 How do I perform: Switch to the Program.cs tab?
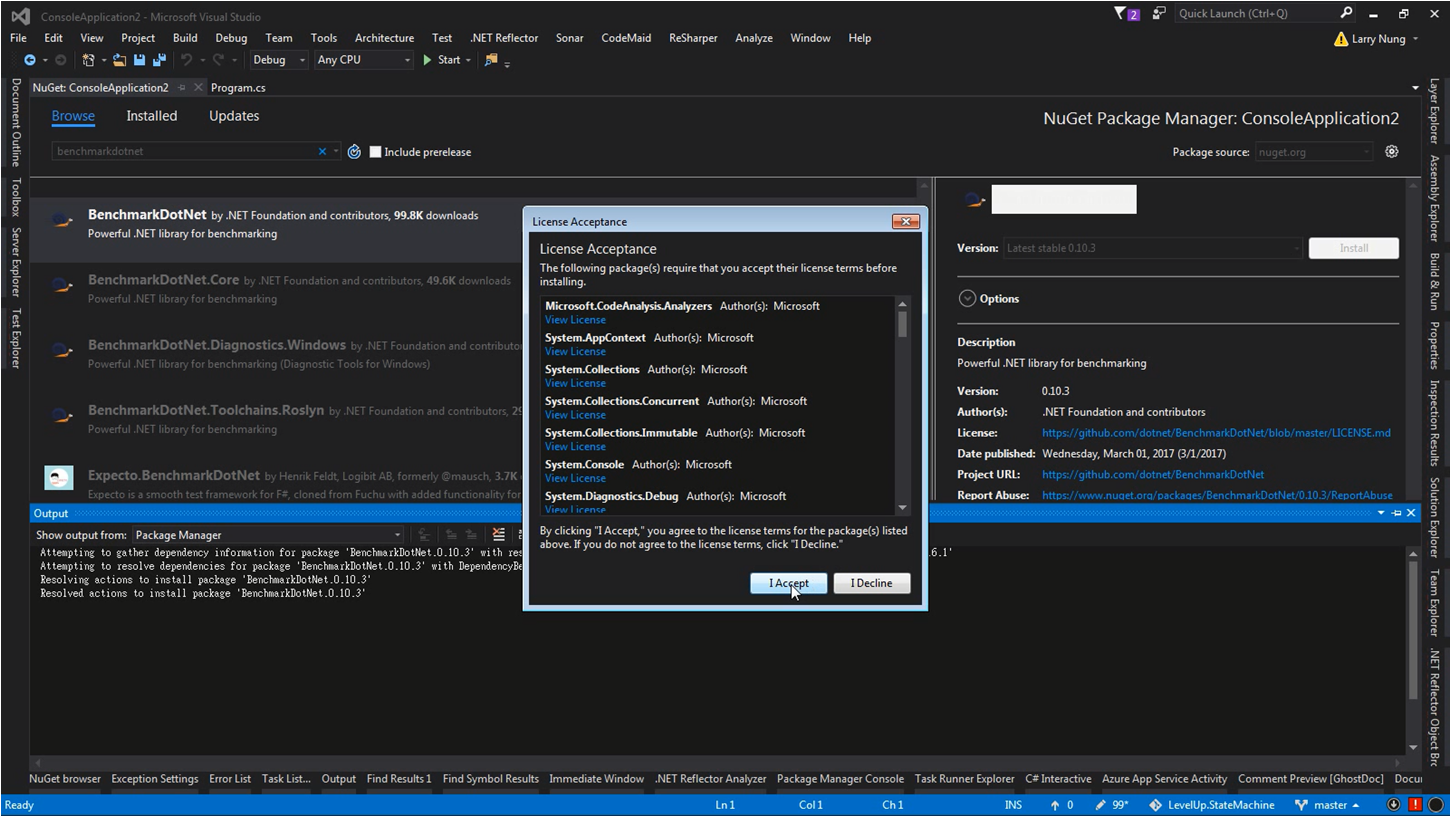coord(238,88)
